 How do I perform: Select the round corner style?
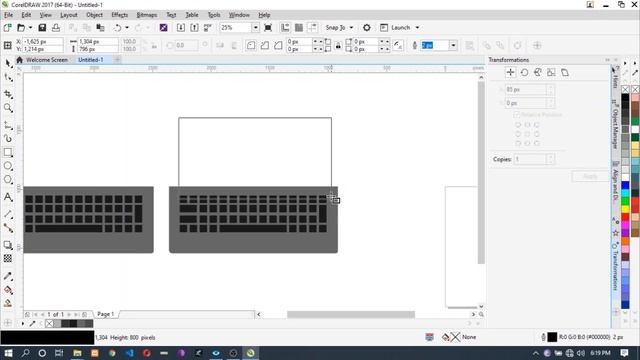(x=251, y=45)
